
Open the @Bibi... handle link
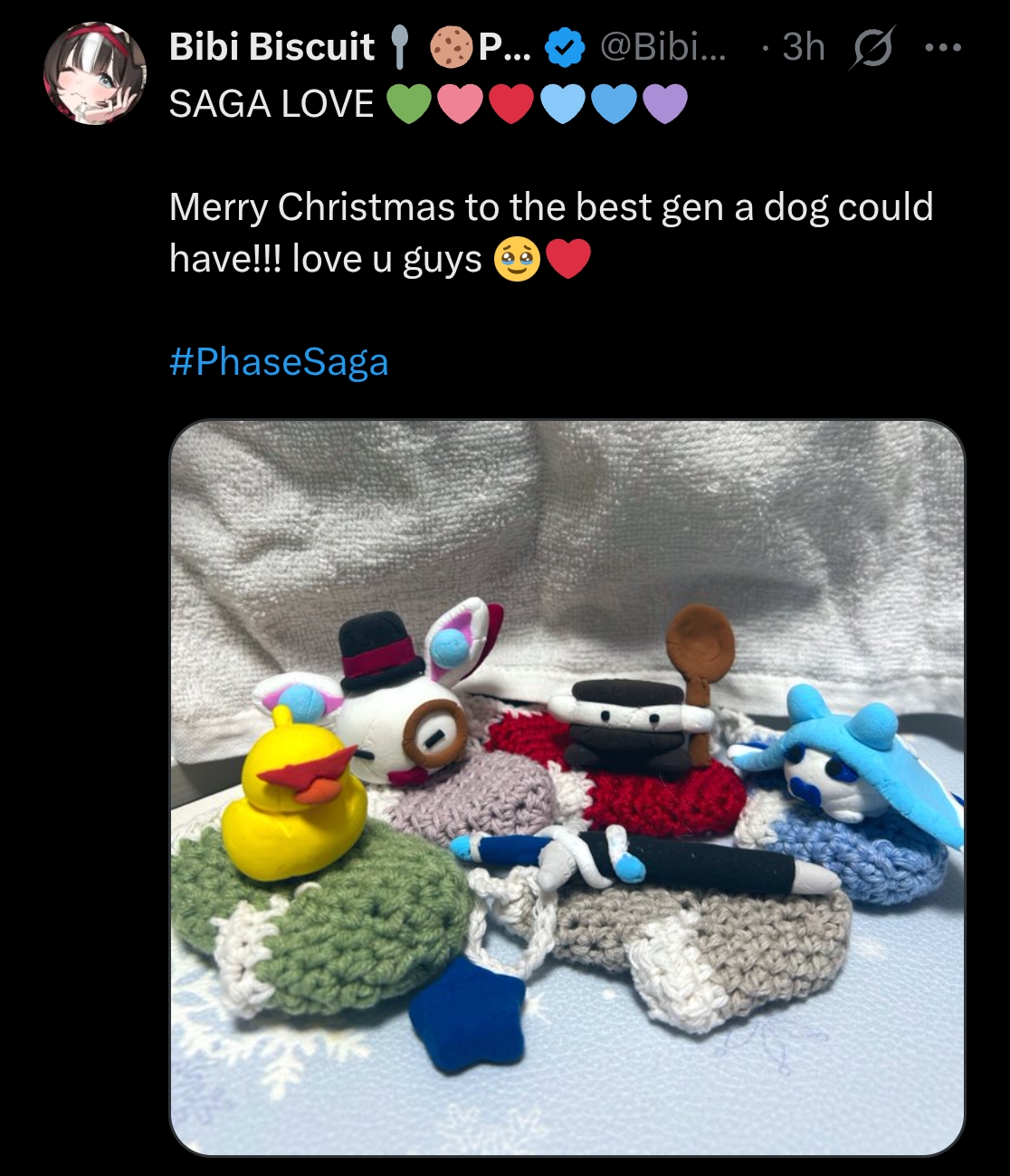click(662, 47)
